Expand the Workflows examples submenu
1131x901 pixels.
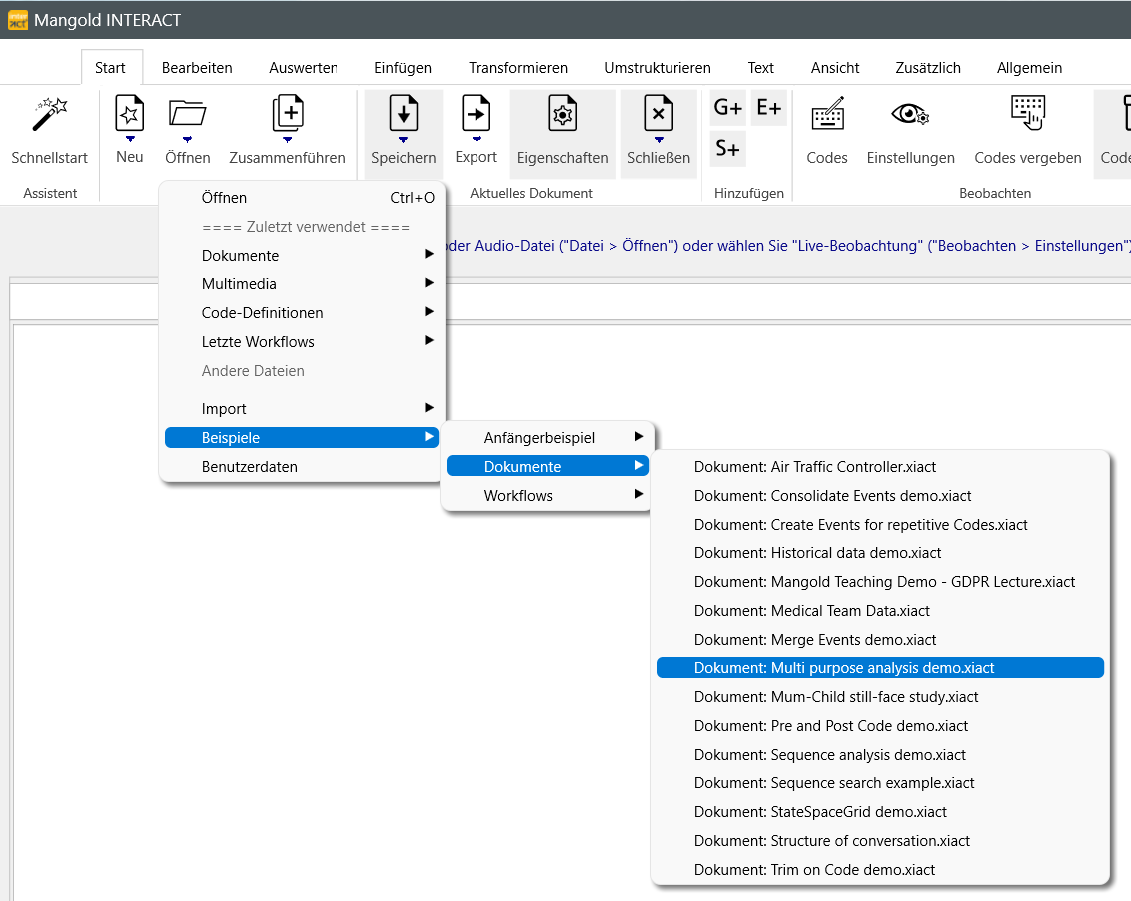point(547,495)
